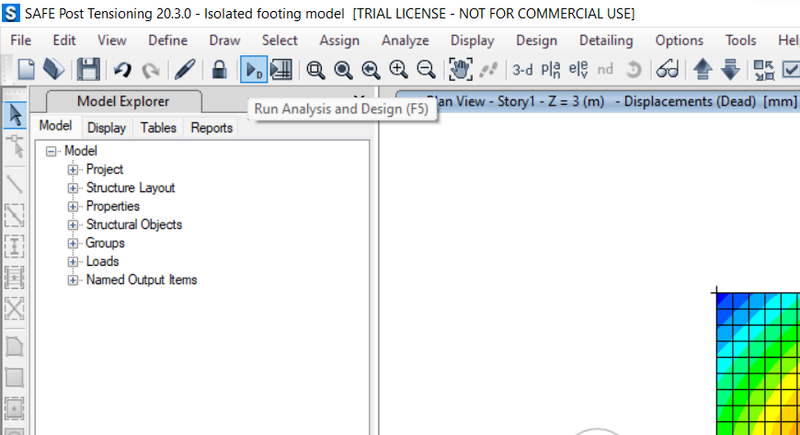The height and width of the screenshot is (435, 800).
Task: Expand the Project tree node
Action: click(x=73, y=170)
